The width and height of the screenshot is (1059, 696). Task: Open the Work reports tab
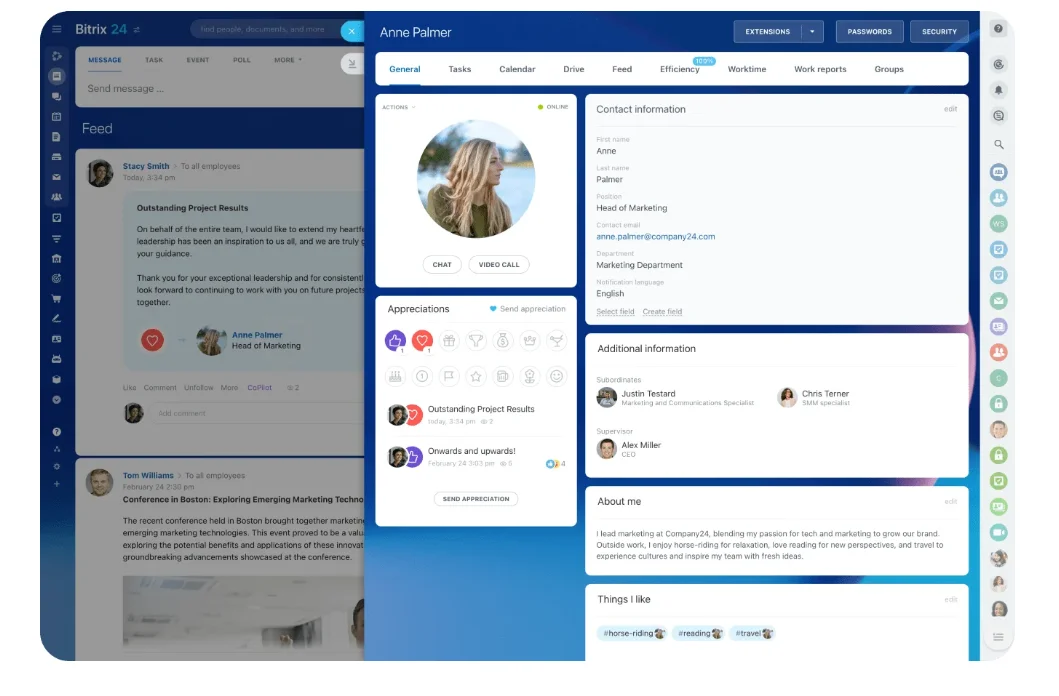click(820, 69)
